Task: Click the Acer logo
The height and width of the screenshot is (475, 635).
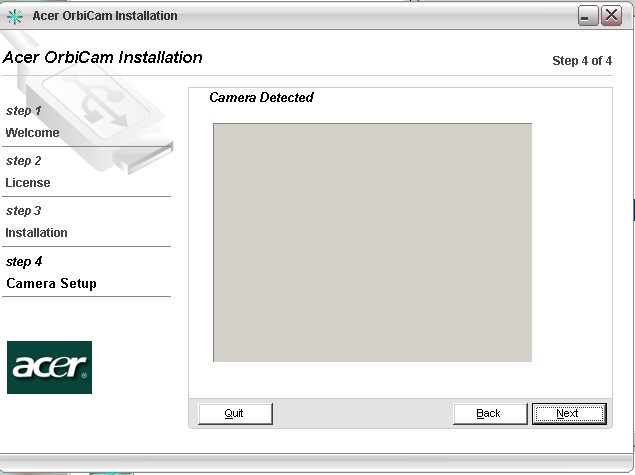Action: [x=49, y=367]
